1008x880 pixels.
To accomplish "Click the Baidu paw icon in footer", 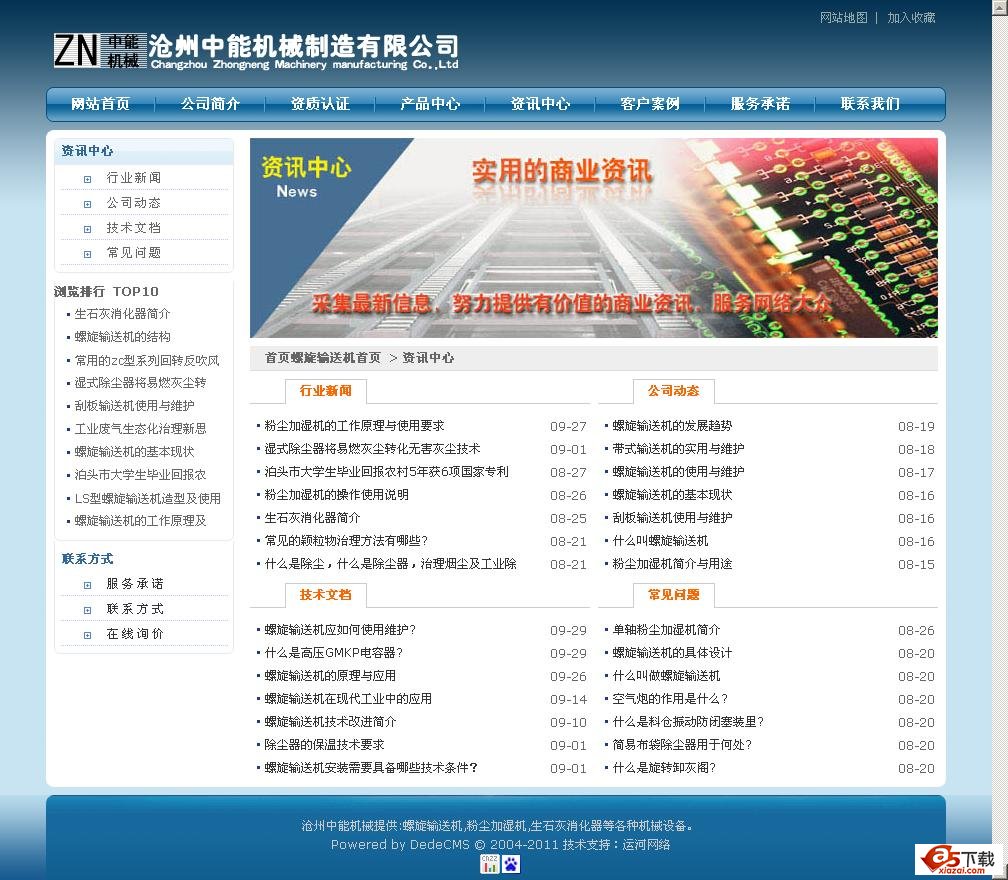I will point(511,863).
